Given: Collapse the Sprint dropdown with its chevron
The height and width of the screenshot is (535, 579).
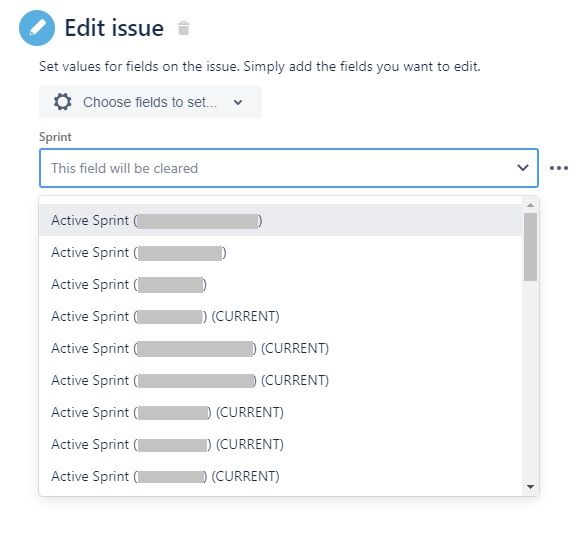Looking at the screenshot, I should 523,168.
